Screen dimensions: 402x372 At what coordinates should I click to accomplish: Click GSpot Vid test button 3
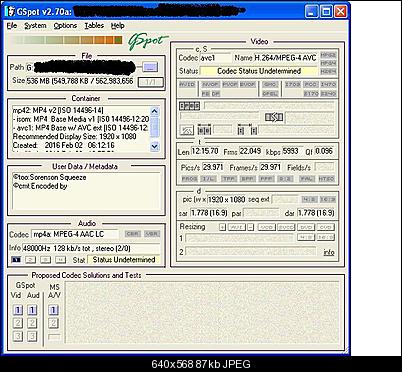click(18, 336)
